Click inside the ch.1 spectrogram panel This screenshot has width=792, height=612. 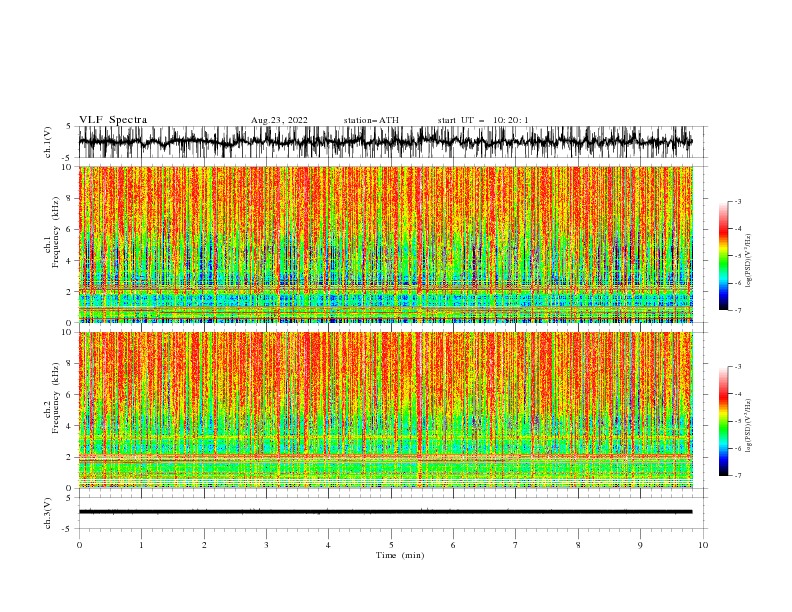[385, 244]
